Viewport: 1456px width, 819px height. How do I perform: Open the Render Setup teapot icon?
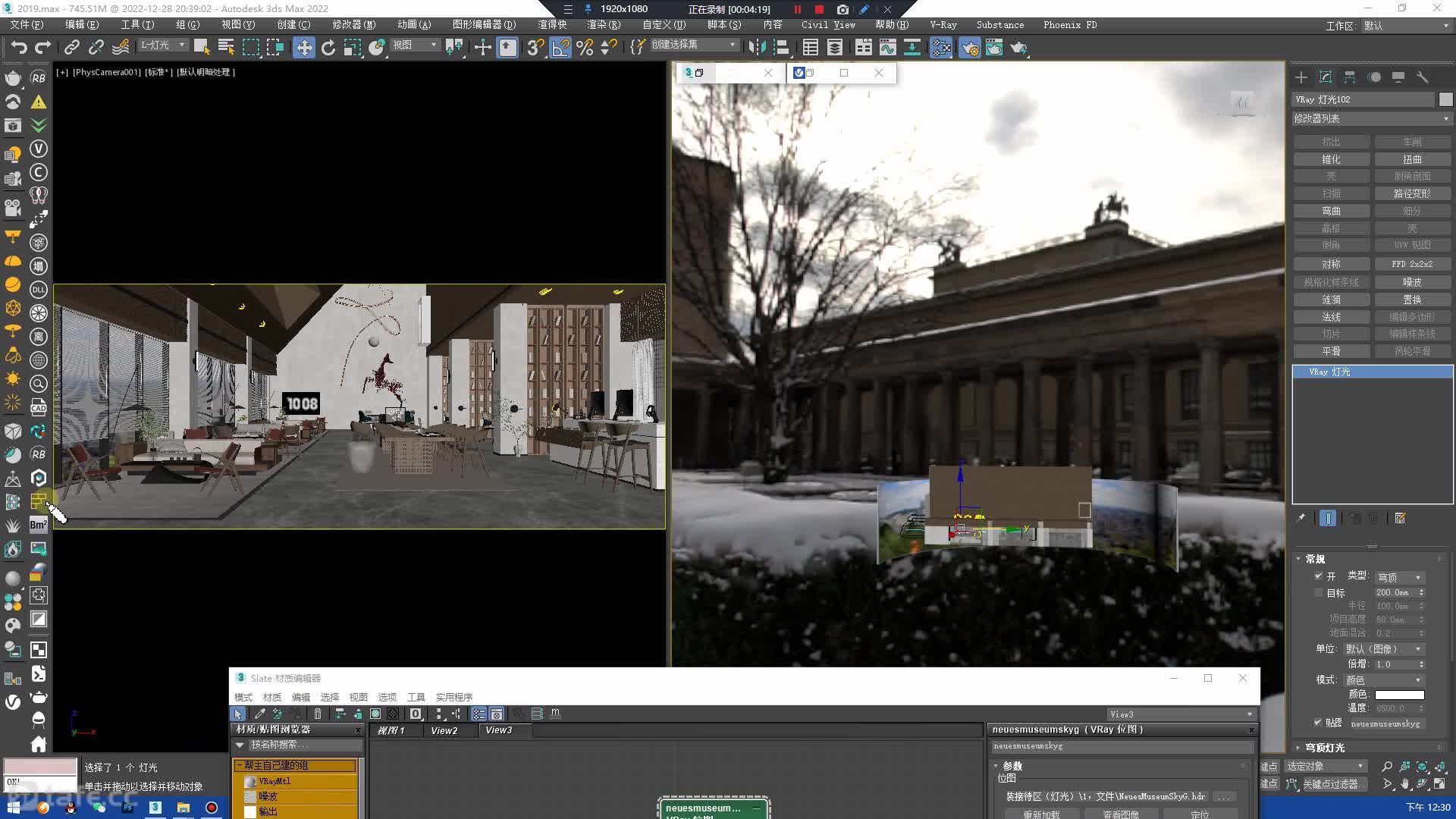[969, 48]
